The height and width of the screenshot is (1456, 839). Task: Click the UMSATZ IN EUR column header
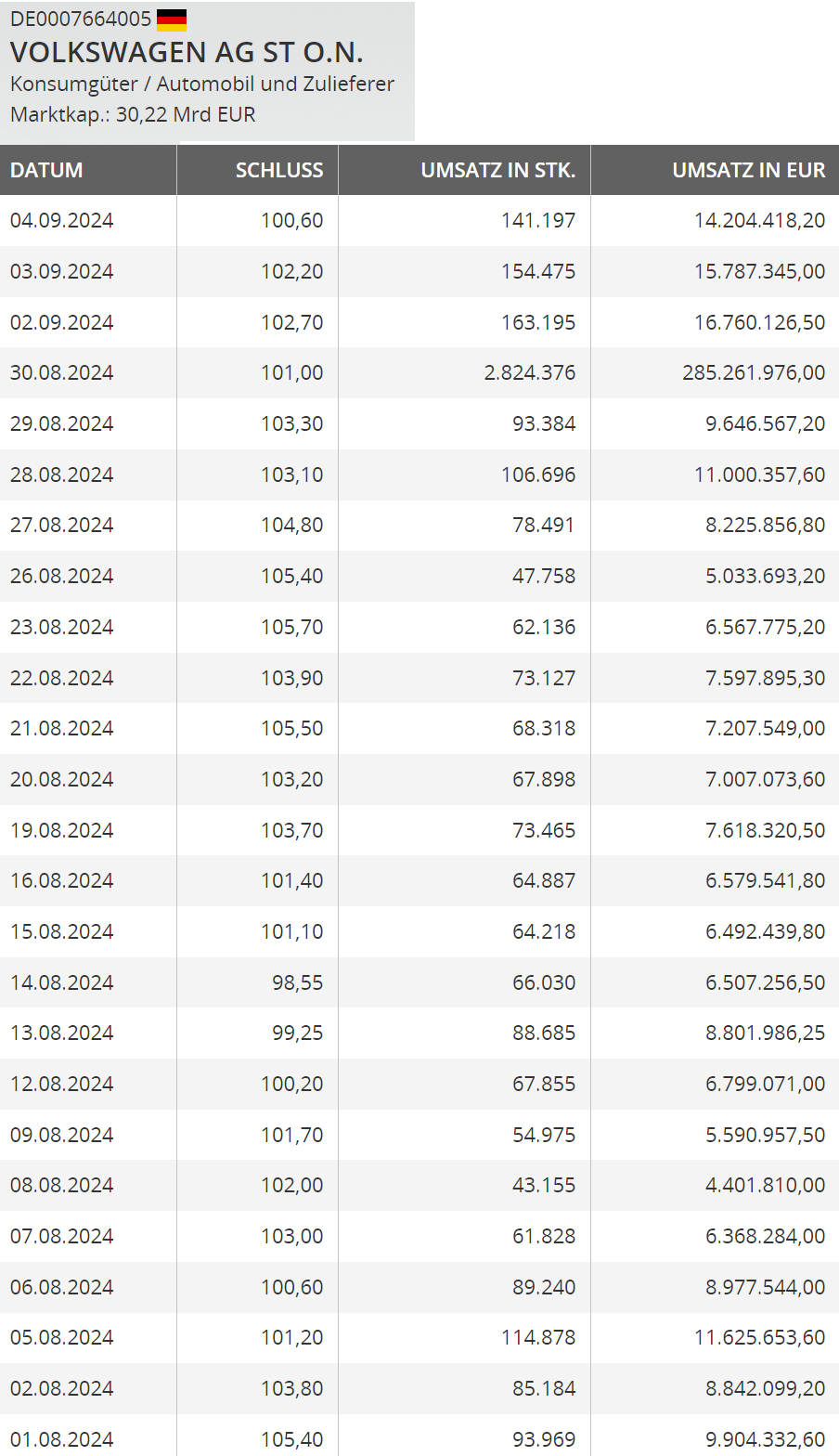click(748, 170)
